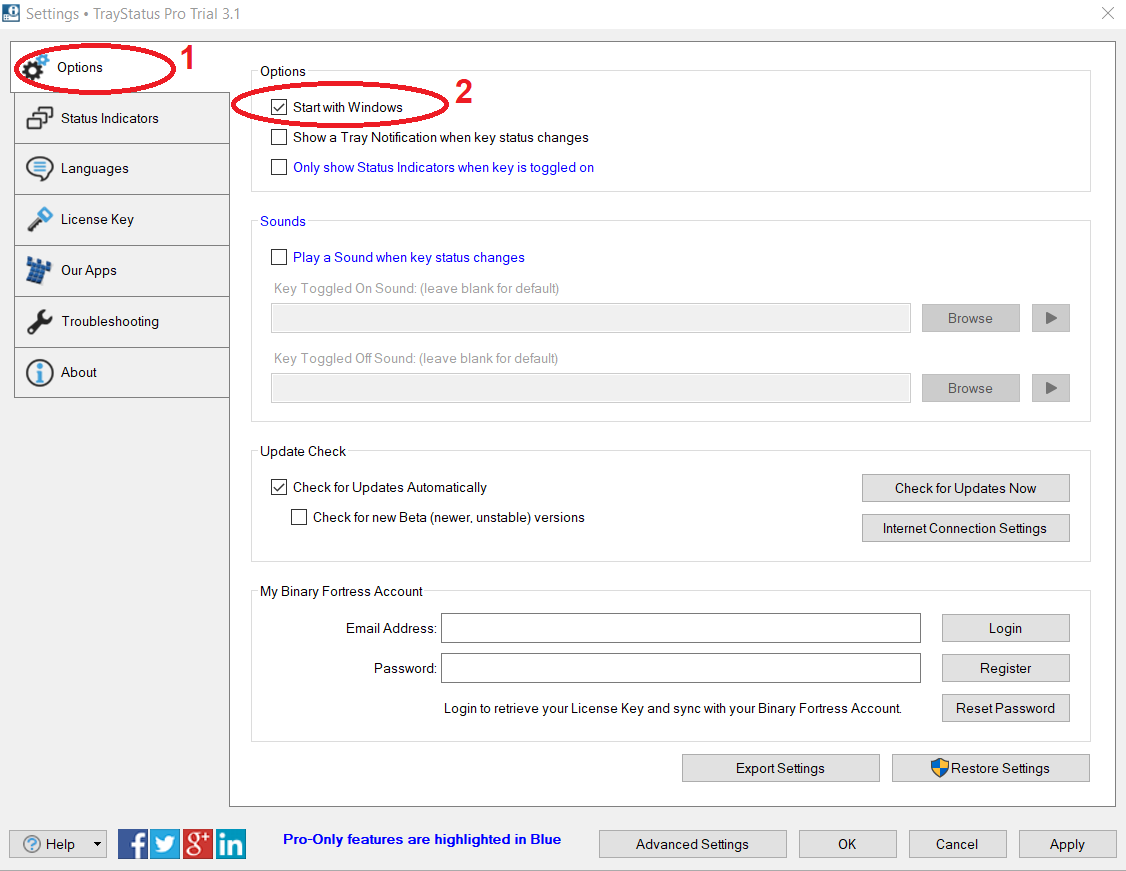Click the Our Apps grid icon
Viewport: 1126px width, 871px height.
pos(38,270)
